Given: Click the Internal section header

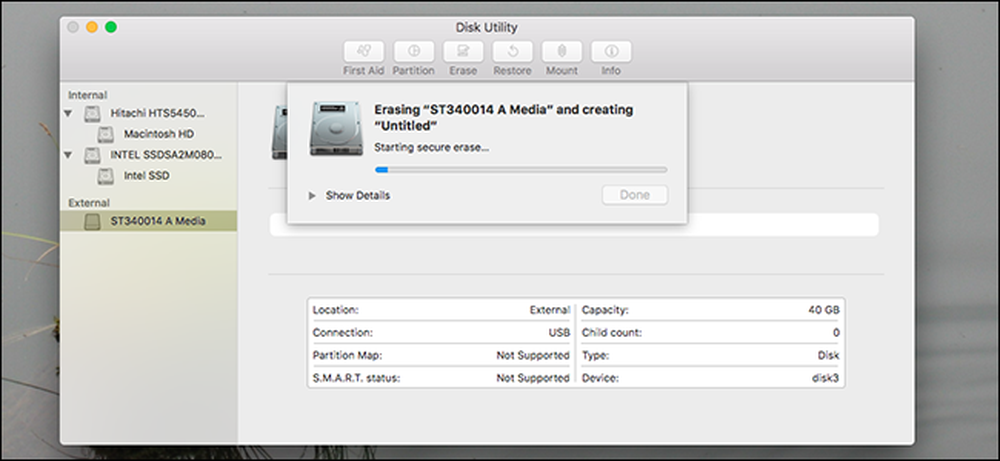Looking at the screenshot, I should 88,95.
